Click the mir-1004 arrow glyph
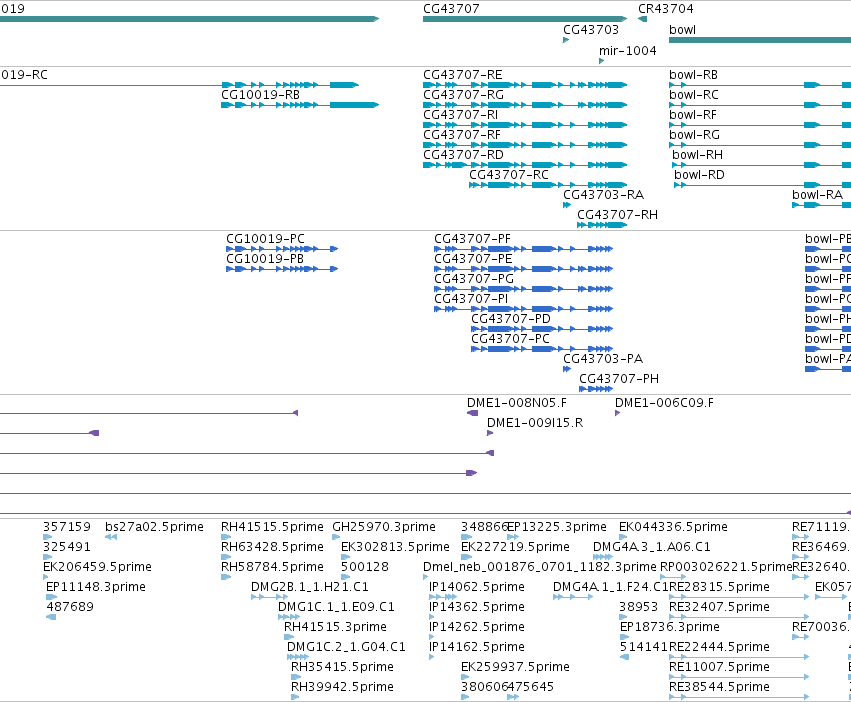The image size is (851, 702). click(x=601, y=61)
